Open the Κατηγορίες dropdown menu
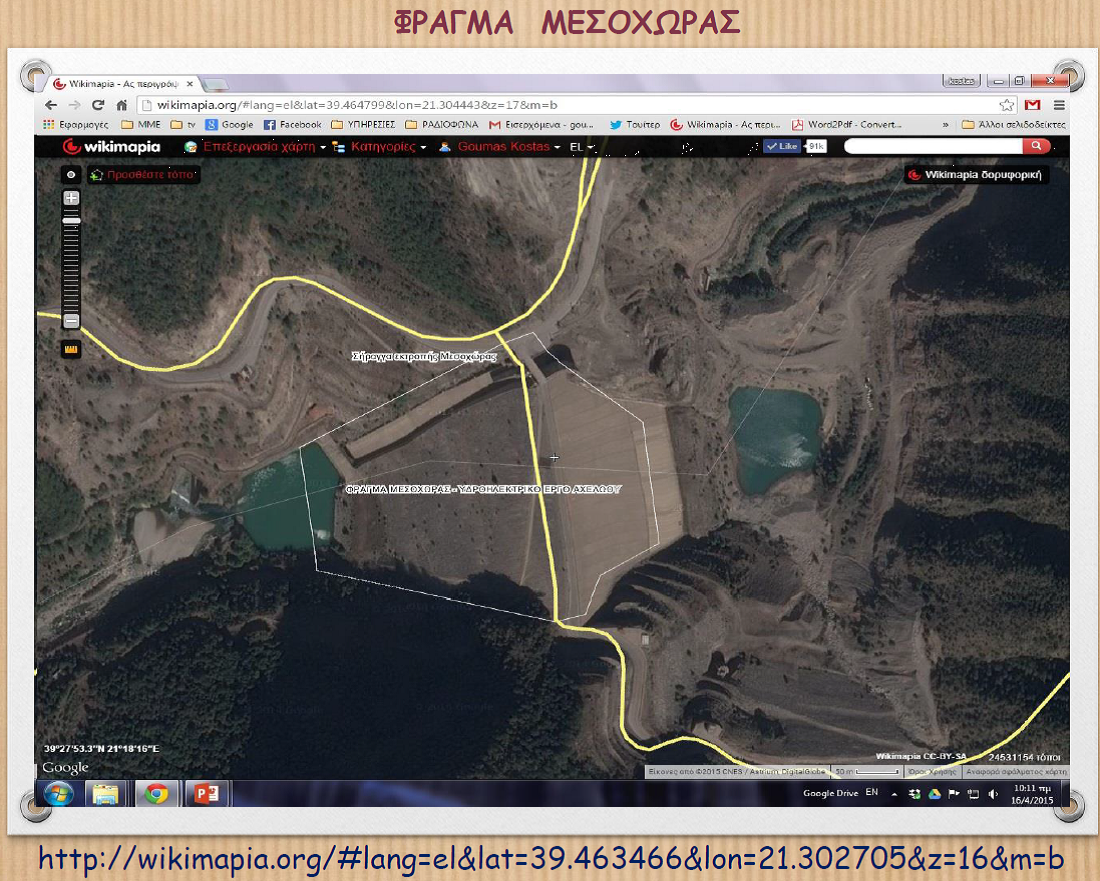 coord(388,147)
